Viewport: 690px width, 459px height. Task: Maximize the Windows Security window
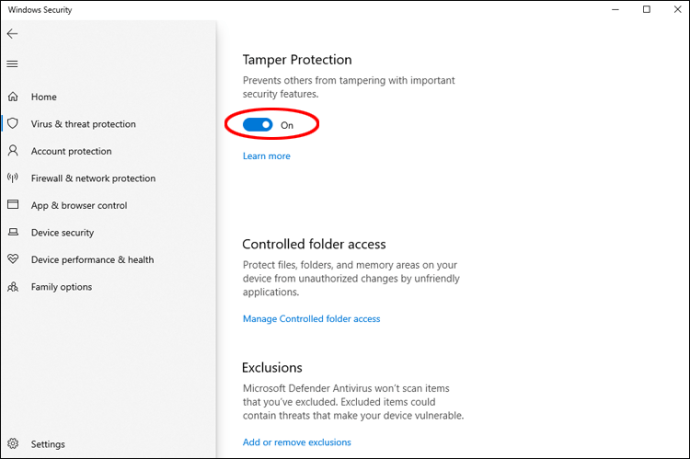(x=646, y=10)
